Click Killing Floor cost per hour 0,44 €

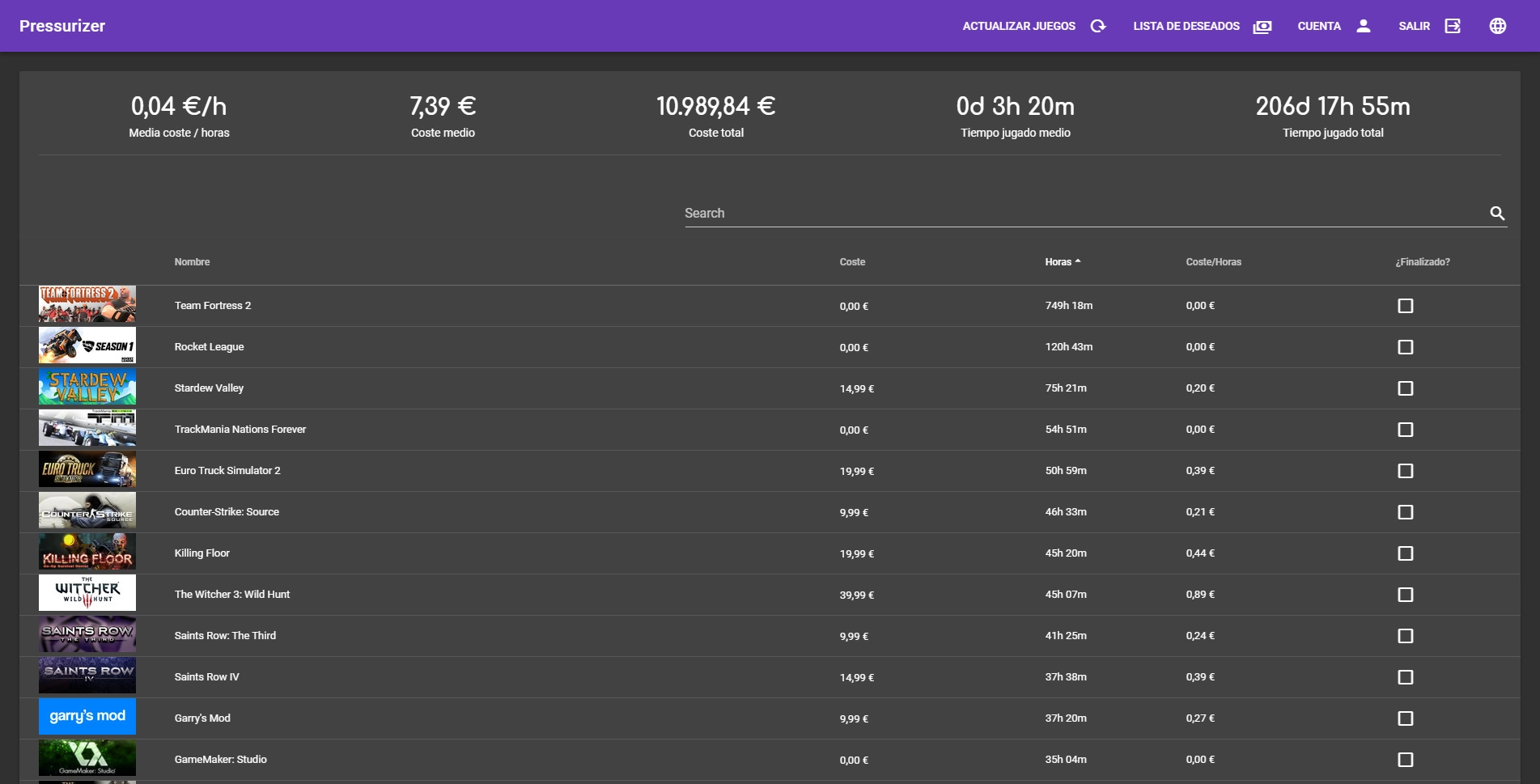(1200, 553)
